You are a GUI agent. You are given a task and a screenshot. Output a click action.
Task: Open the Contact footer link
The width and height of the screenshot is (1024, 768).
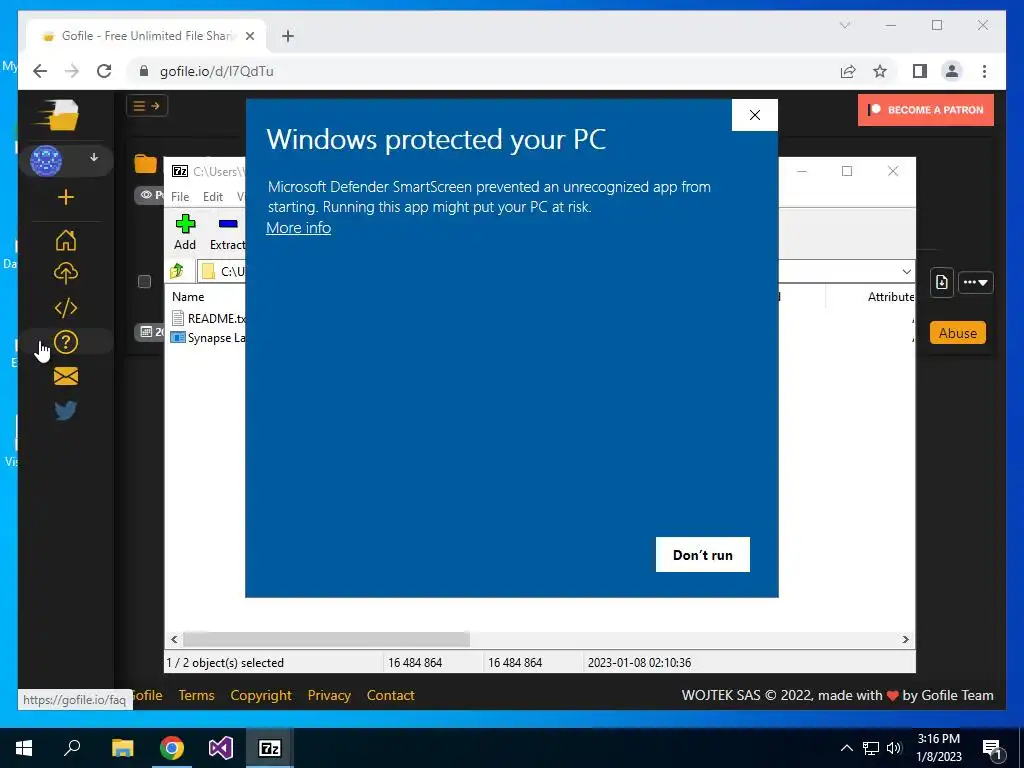point(391,695)
